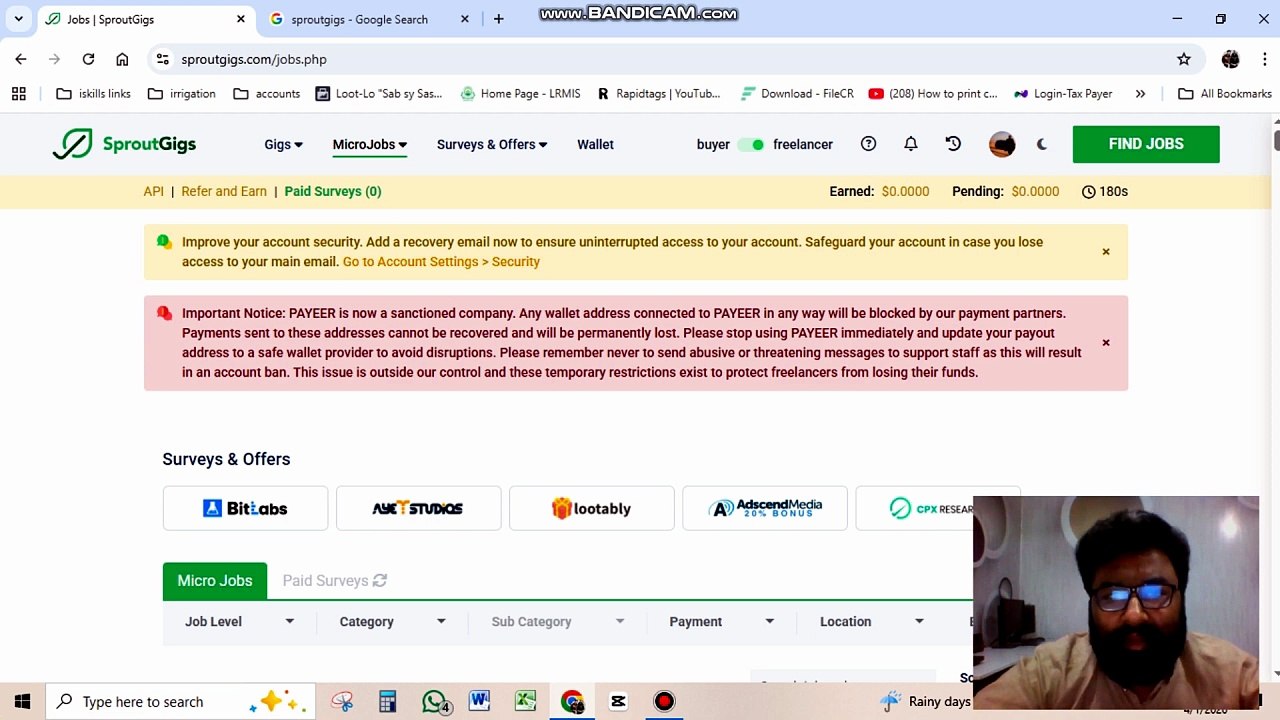Open the Location filter dropdown
Screen dimensions: 1280x720
(872, 622)
